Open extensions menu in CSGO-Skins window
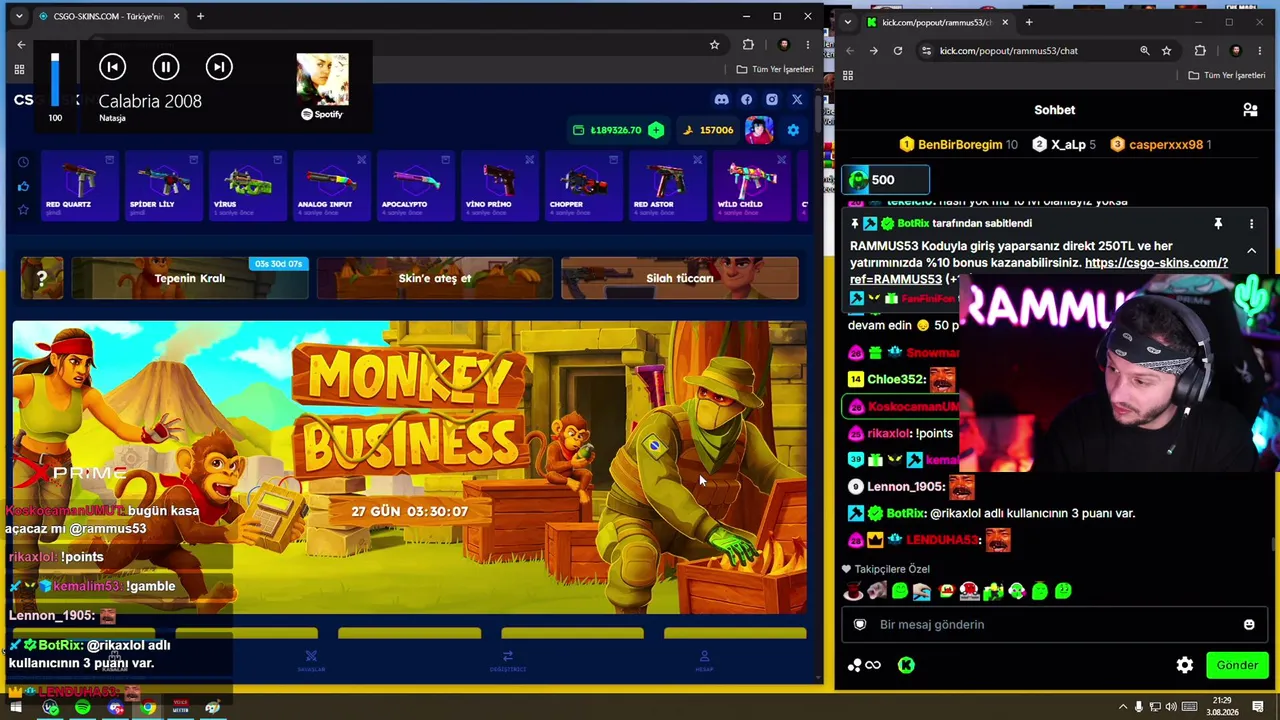The width and height of the screenshot is (1280, 720). 748,45
